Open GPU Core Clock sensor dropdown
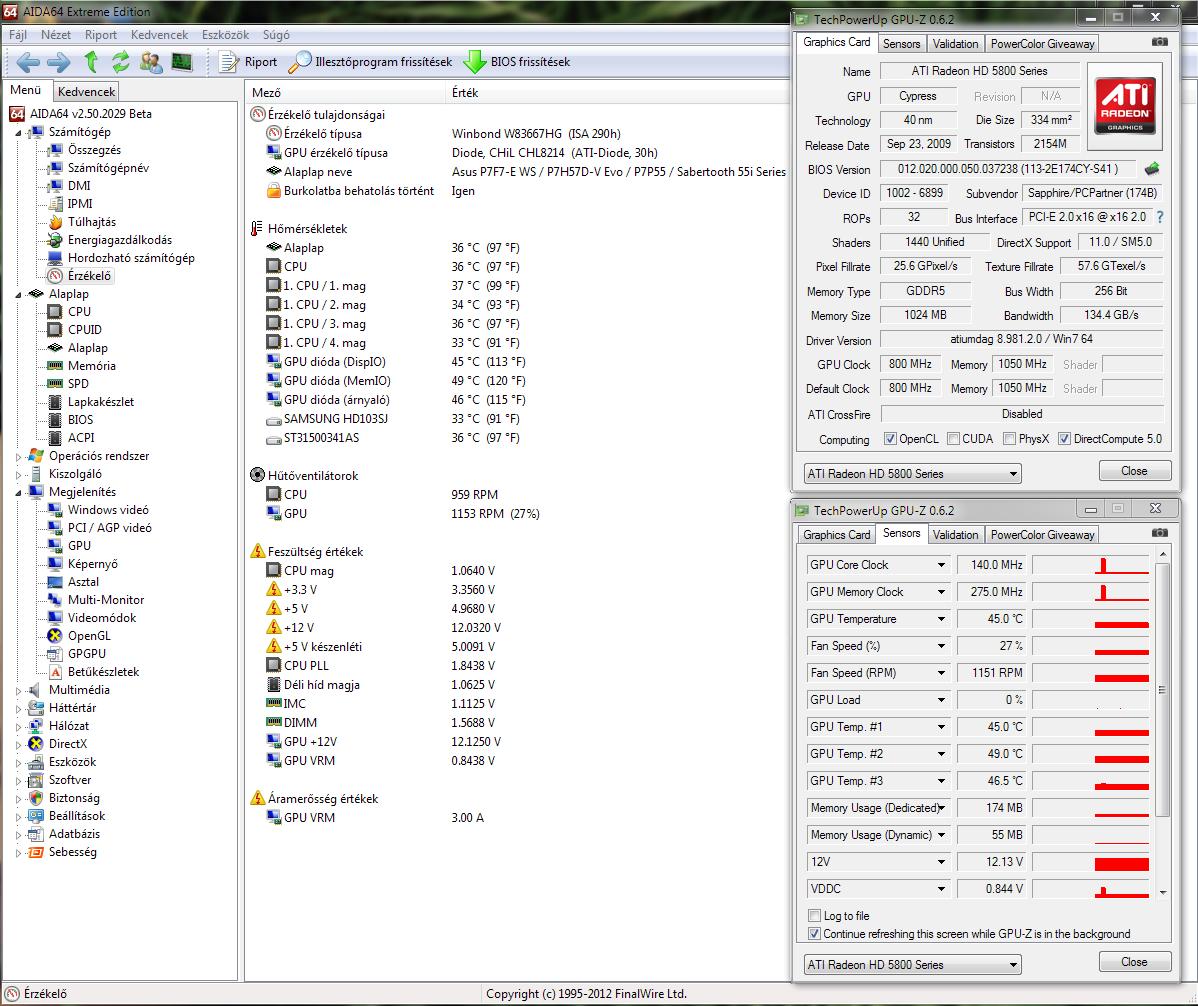 point(941,565)
